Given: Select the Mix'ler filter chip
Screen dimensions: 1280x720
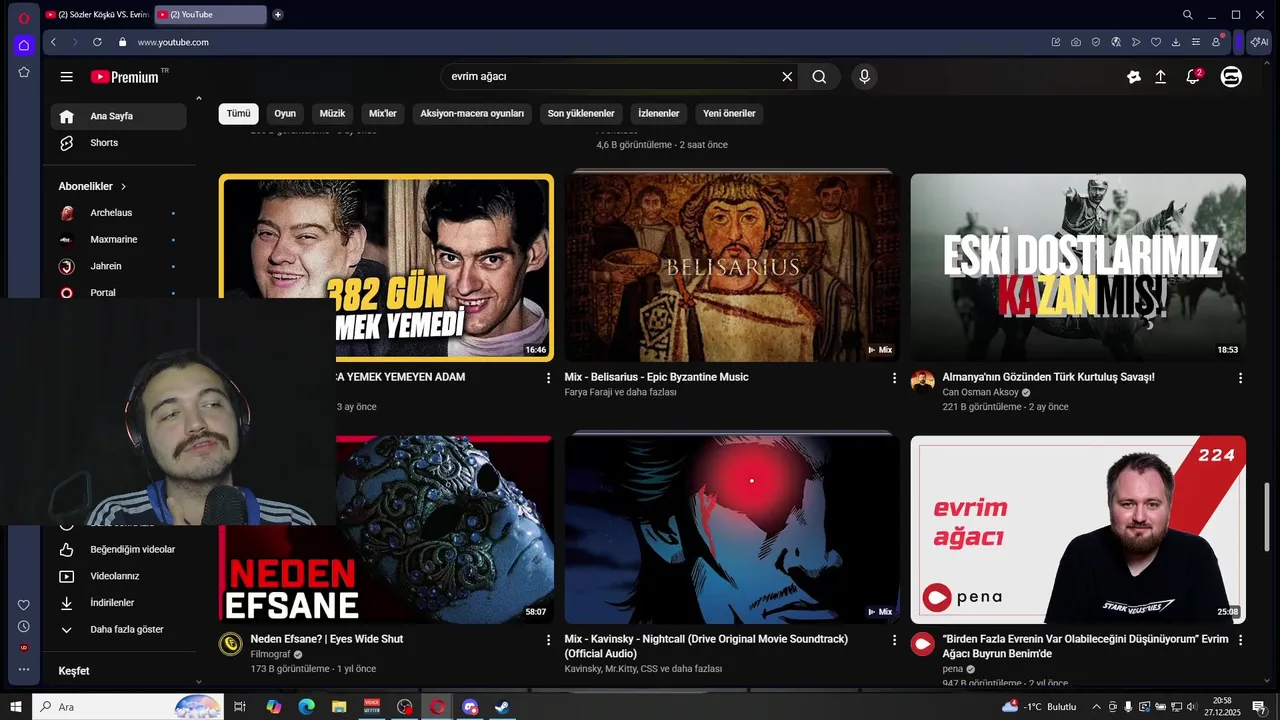Looking at the screenshot, I should tap(383, 114).
